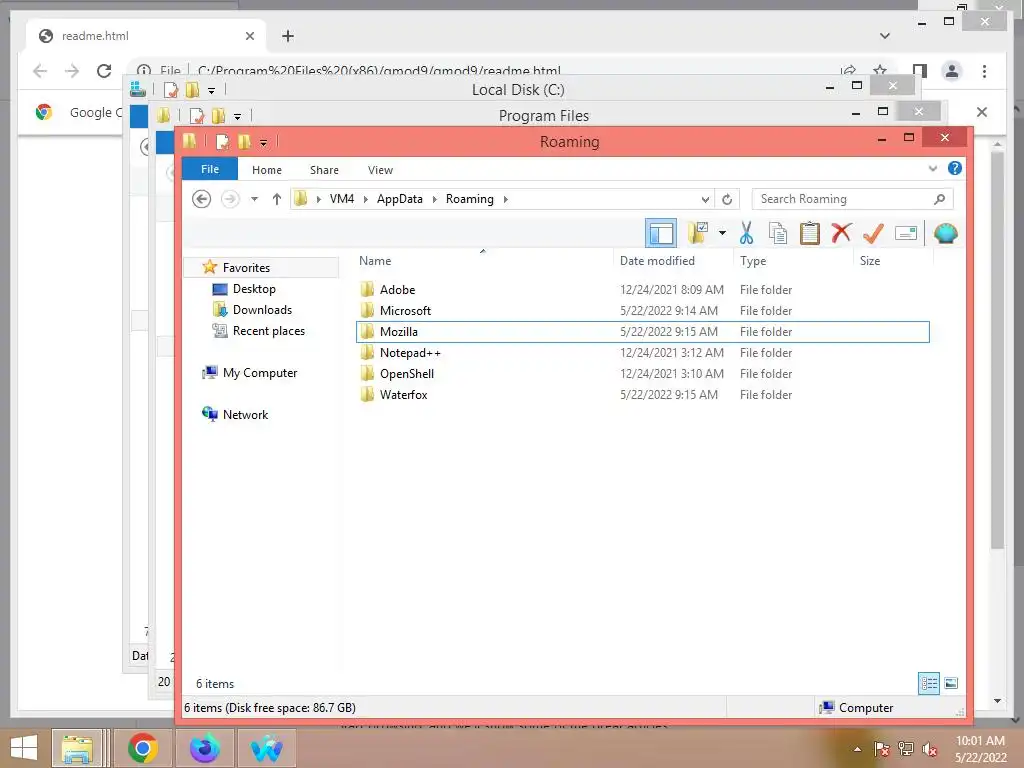Sort by the Size column header
Image resolution: width=1024 pixels, height=768 pixels.
(x=870, y=261)
